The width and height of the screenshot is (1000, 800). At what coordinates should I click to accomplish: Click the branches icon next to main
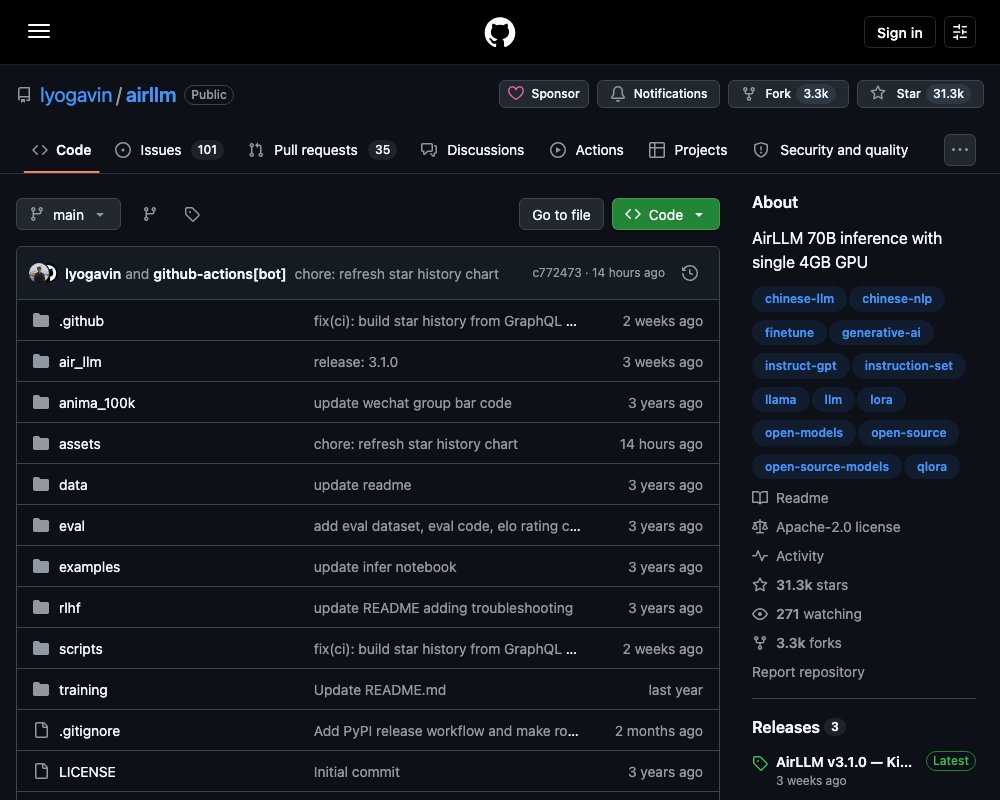coord(150,214)
